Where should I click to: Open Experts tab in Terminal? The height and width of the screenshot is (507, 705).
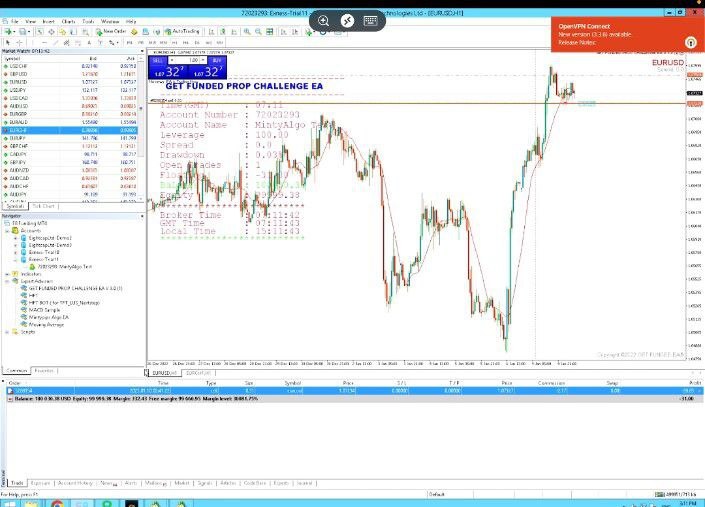(x=281, y=483)
